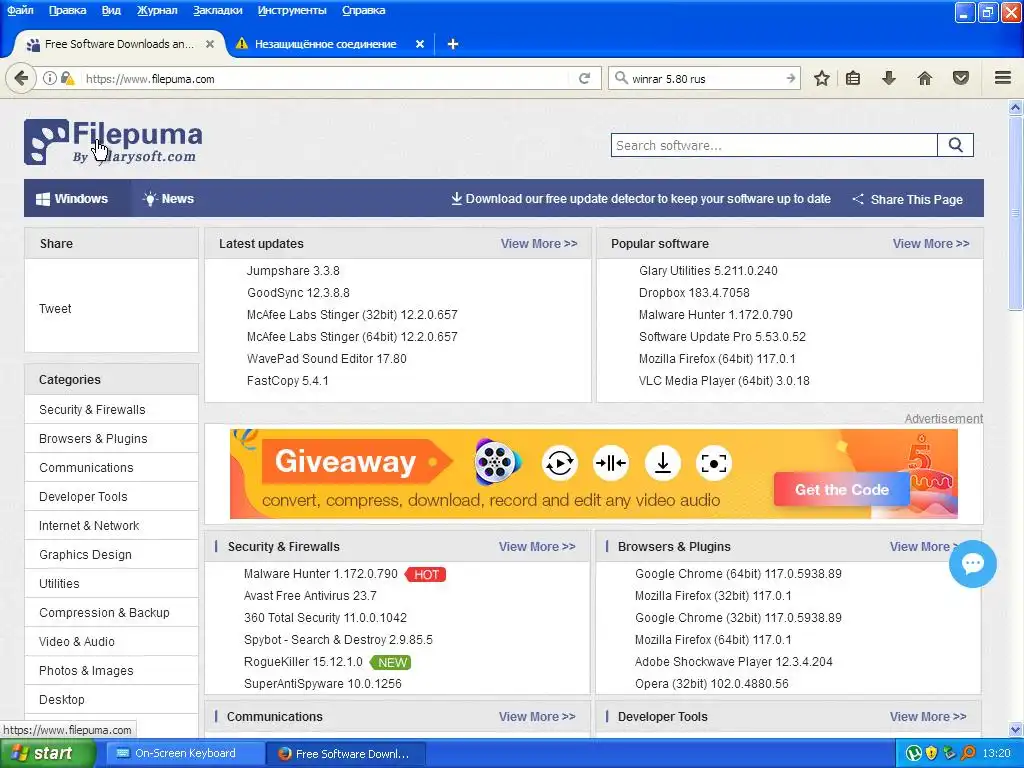Open a new tab with plus icon
The width and height of the screenshot is (1024, 768).
[x=453, y=44]
